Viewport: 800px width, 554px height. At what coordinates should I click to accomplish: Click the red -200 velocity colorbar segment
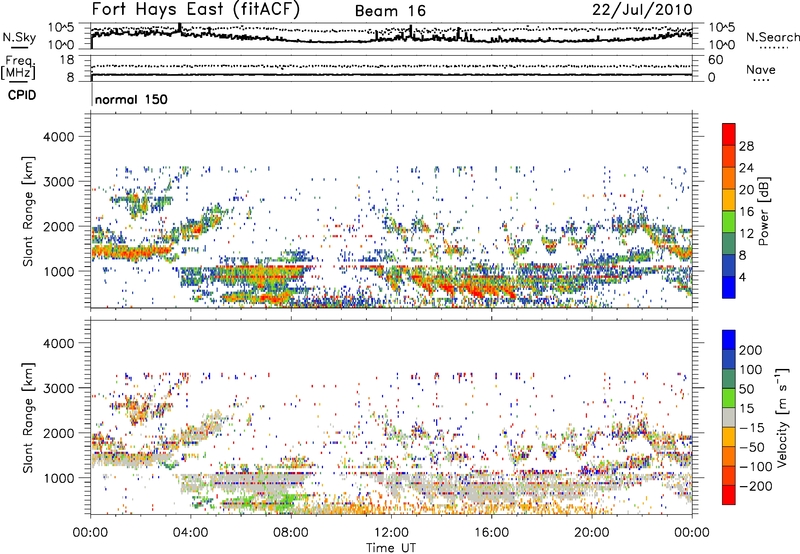[729, 495]
